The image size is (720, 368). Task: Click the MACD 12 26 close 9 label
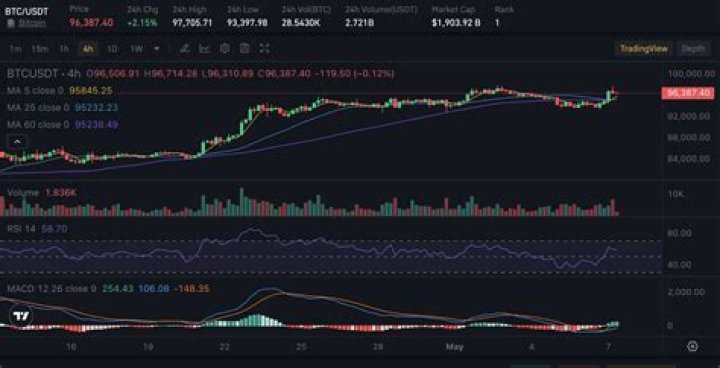51,289
